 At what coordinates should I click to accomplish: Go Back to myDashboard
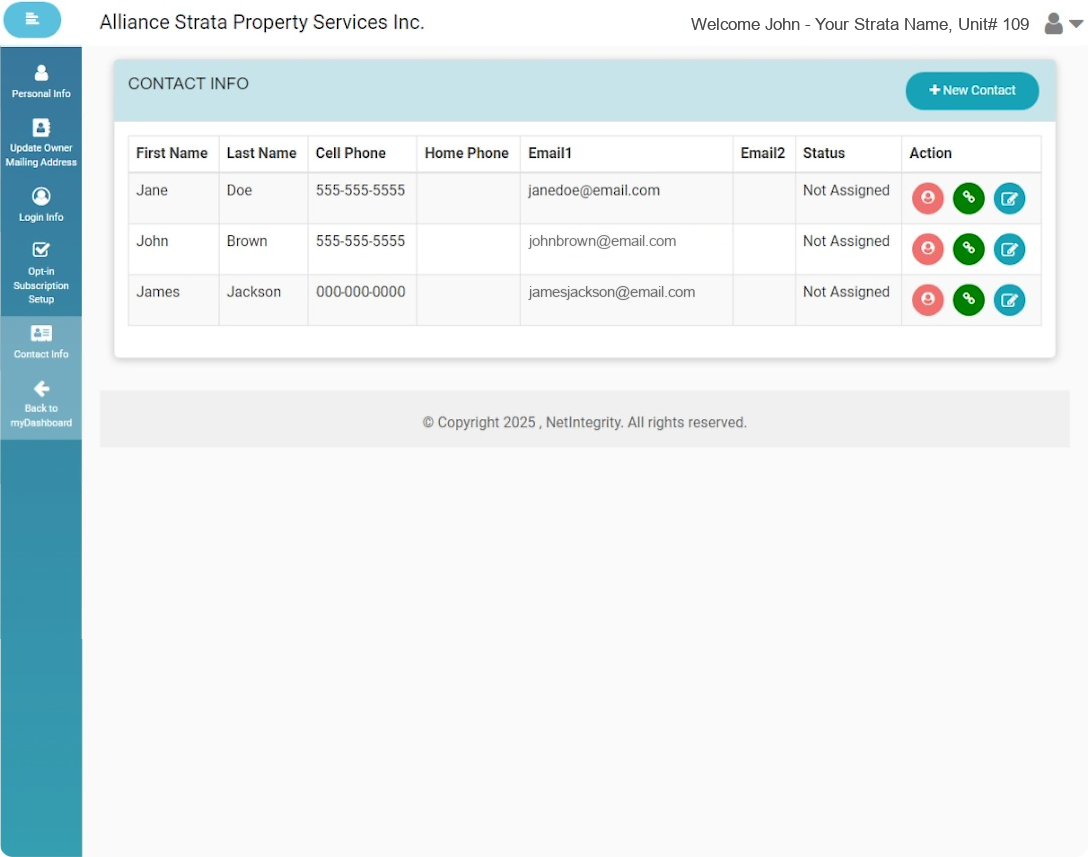[41, 404]
